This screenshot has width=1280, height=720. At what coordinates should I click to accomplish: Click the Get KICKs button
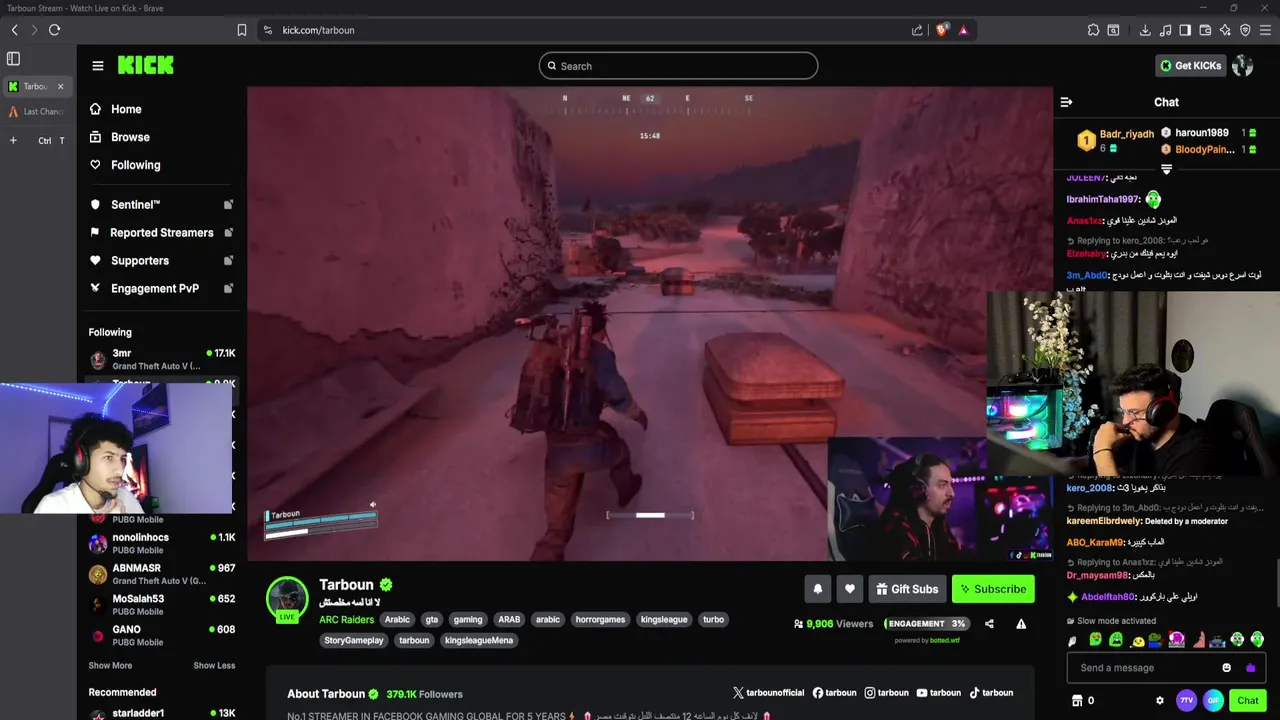pyautogui.click(x=1190, y=66)
